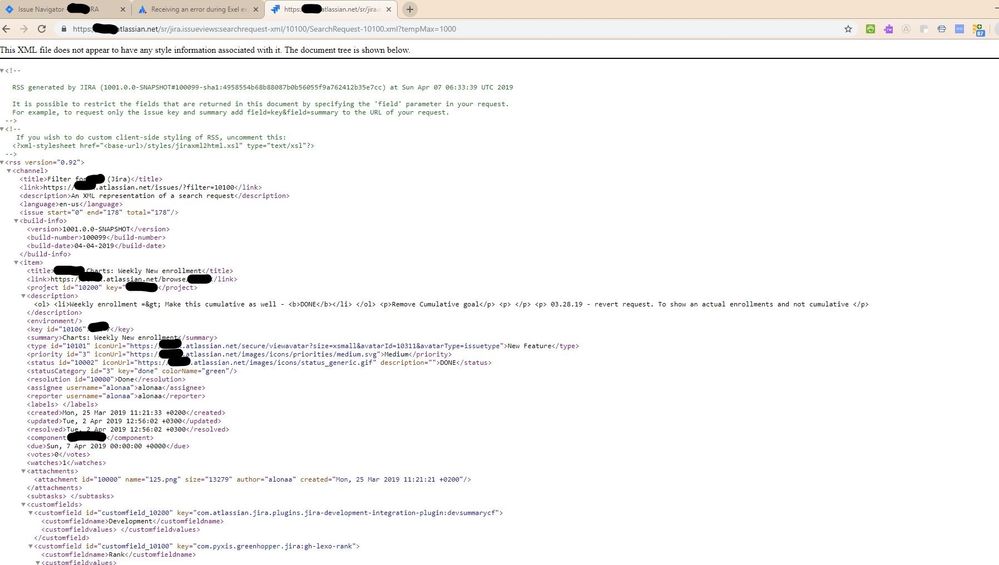Collapse the <channel> node
The image size is (999, 565).
[9, 171]
